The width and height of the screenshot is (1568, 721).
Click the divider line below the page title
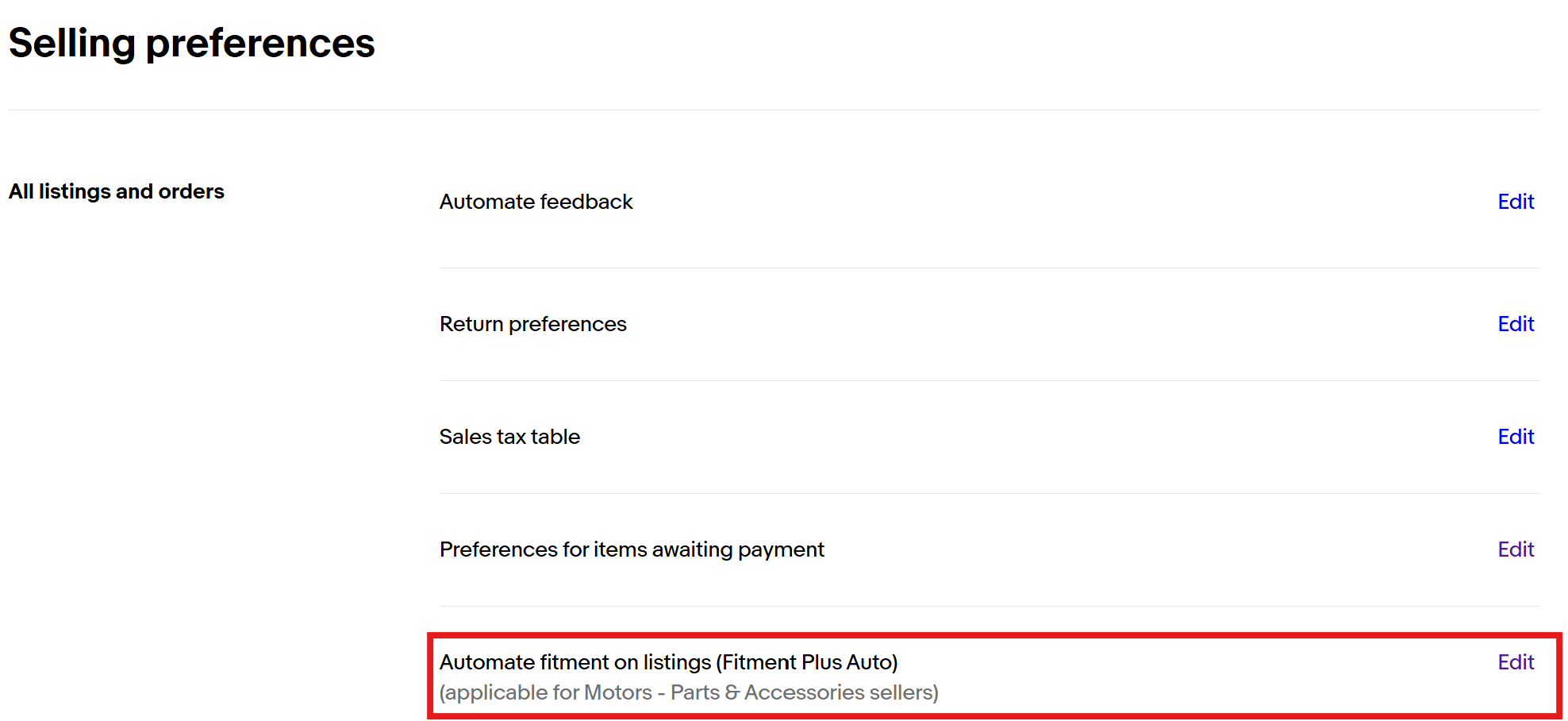(x=773, y=110)
